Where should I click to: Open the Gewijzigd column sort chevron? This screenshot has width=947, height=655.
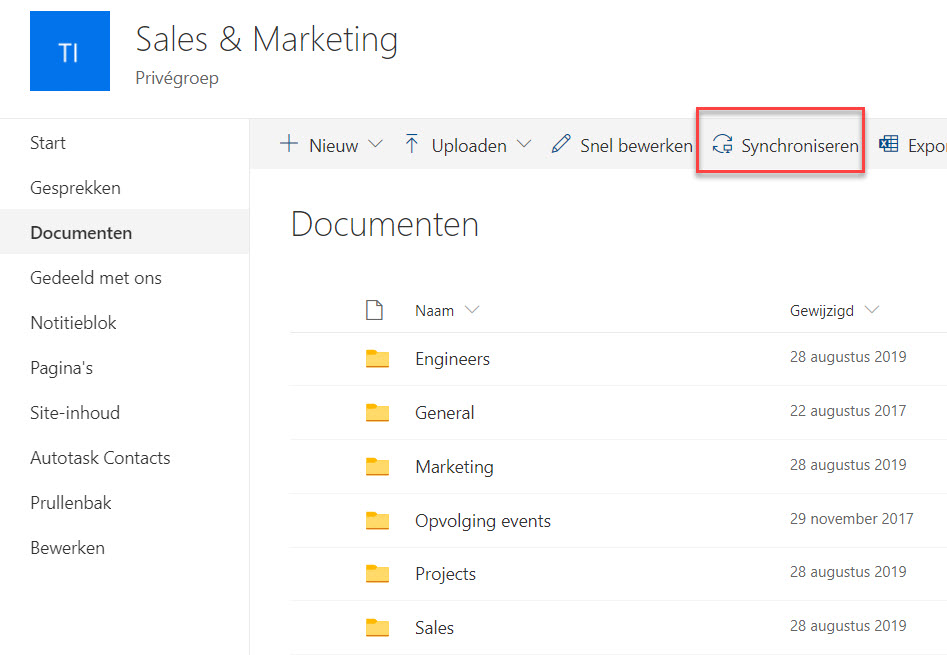click(872, 310)
